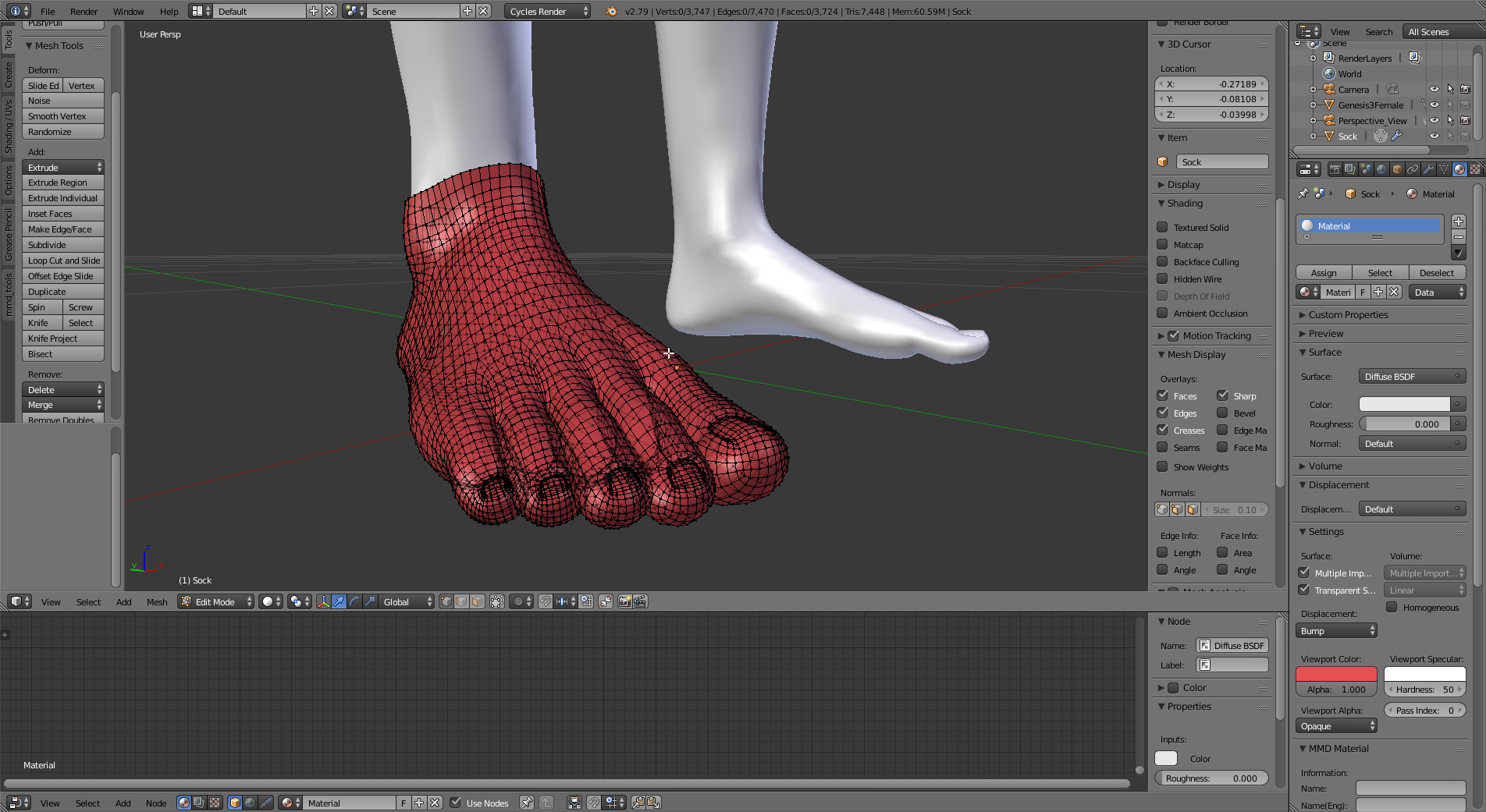This screenshot has height=812, width=1486.
Task: Enable Show Weights checkbox
Action: (1162, 466)
